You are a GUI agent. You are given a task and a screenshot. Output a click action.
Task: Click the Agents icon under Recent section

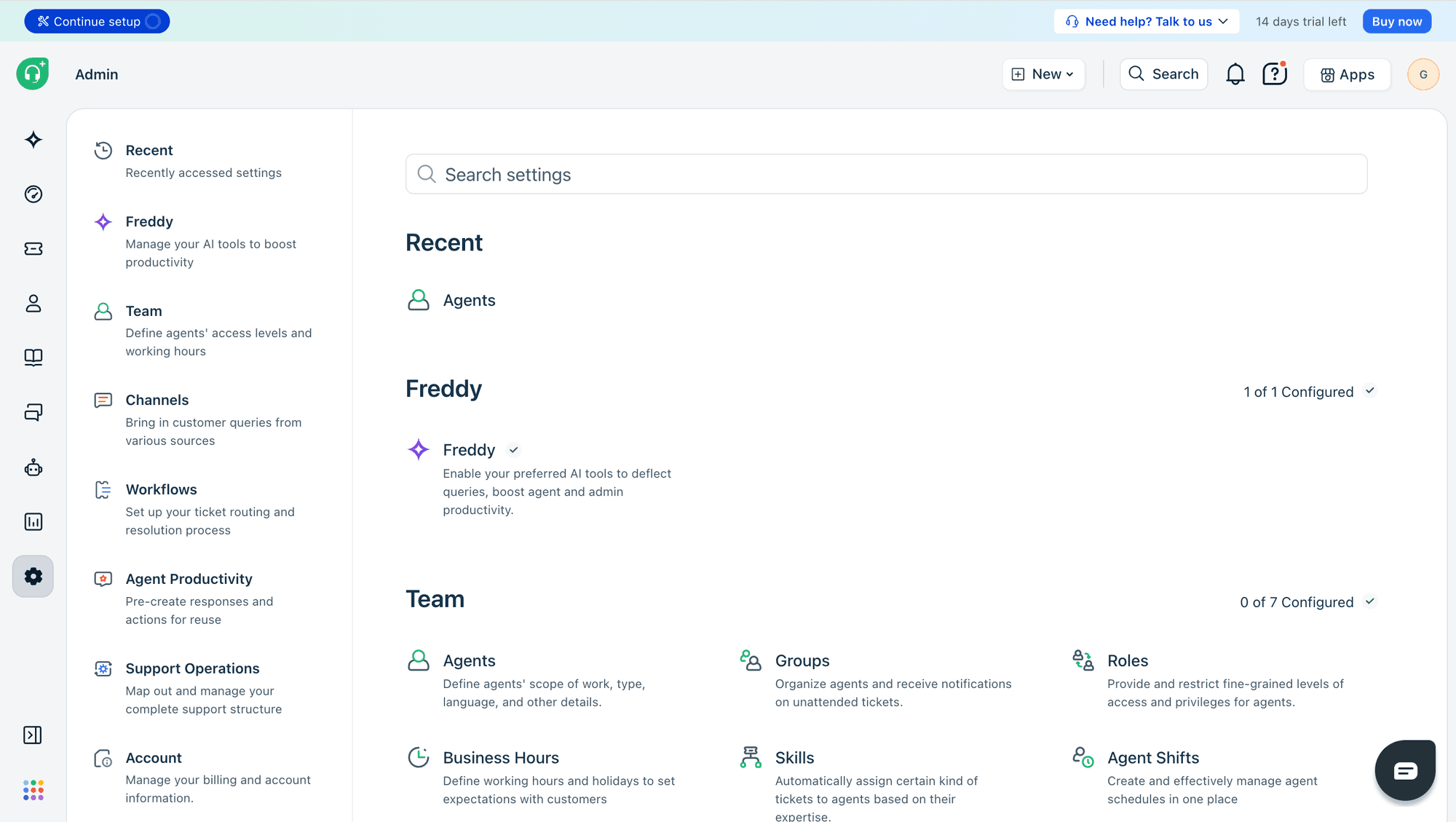click(x=419, y=300)
